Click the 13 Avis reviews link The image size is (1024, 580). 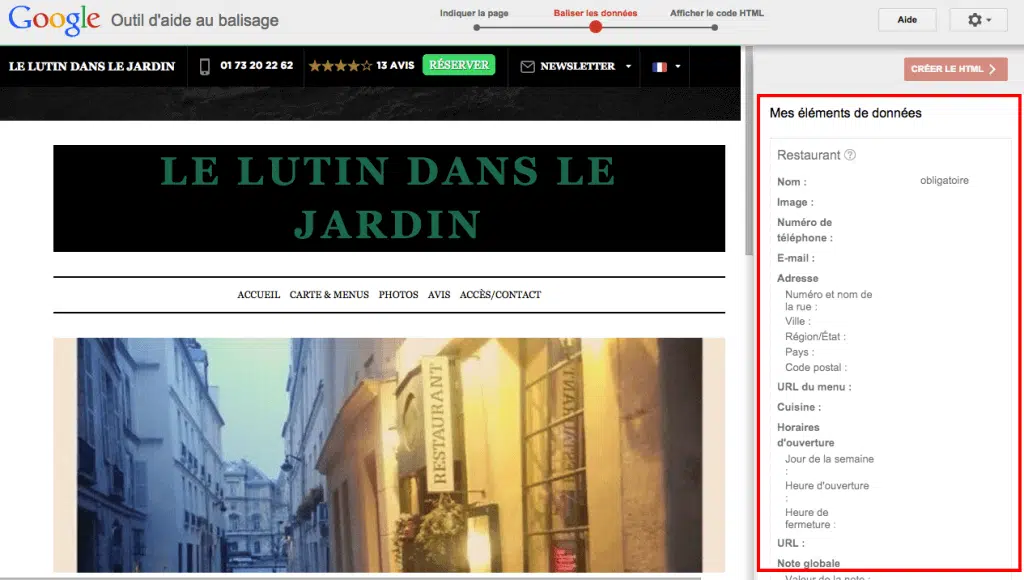(395, 66)
